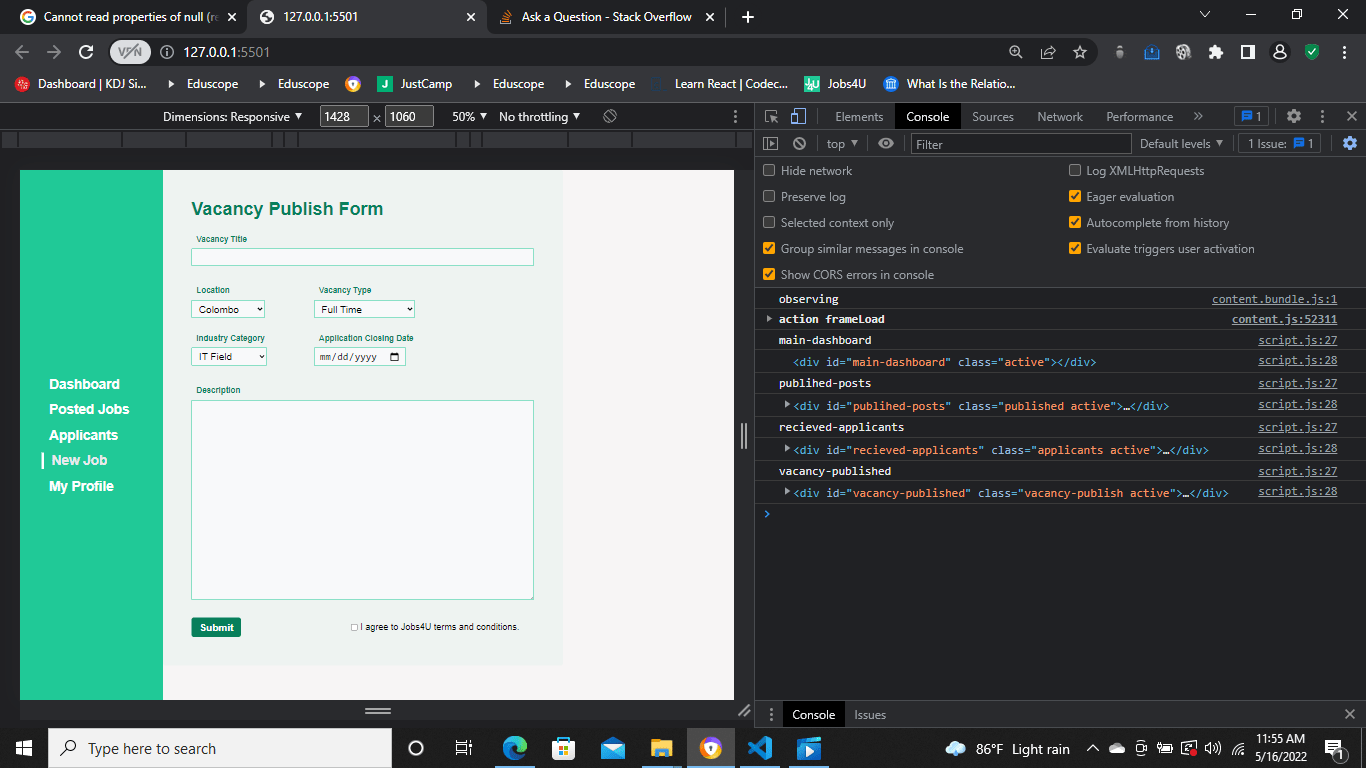The image size is (1366, 768).
Task: Enable Log XMLHttpRequests checkbox
Action: tap(1075, 171)
